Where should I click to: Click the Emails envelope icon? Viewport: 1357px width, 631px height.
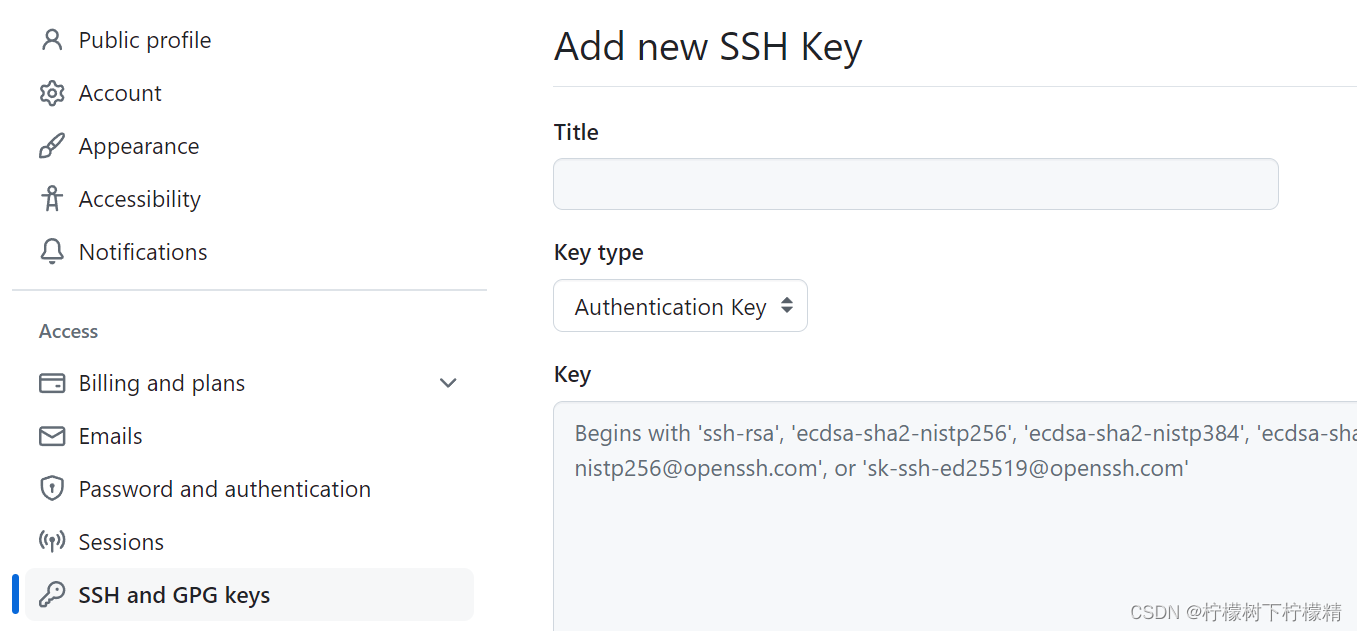[51, 436]
